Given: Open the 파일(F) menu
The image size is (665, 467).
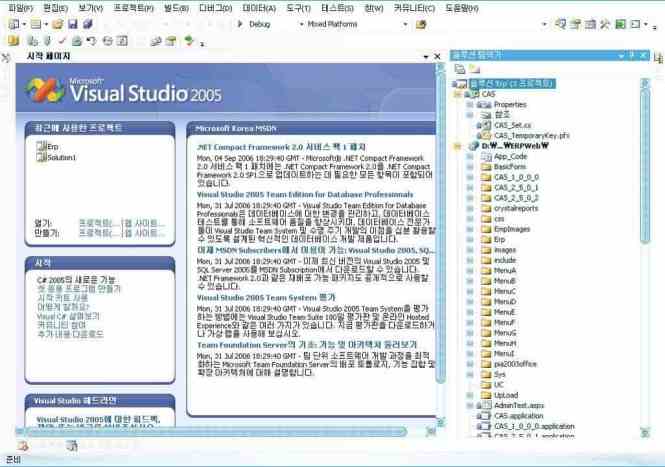Looking at the screenshot, I should pyautogui.click(x=20, y=8).
